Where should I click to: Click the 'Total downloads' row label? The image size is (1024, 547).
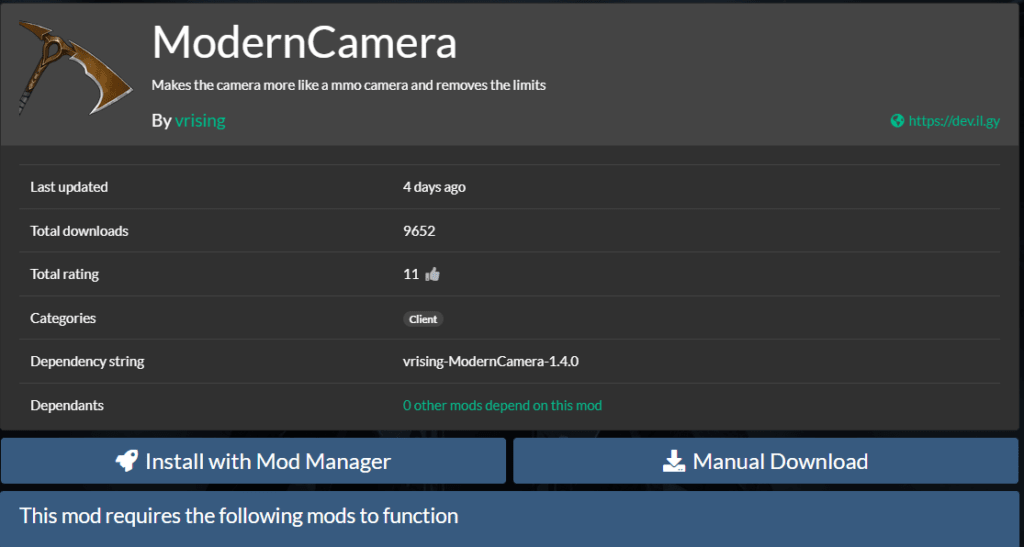pyautogui.click(x=79, y=231)
